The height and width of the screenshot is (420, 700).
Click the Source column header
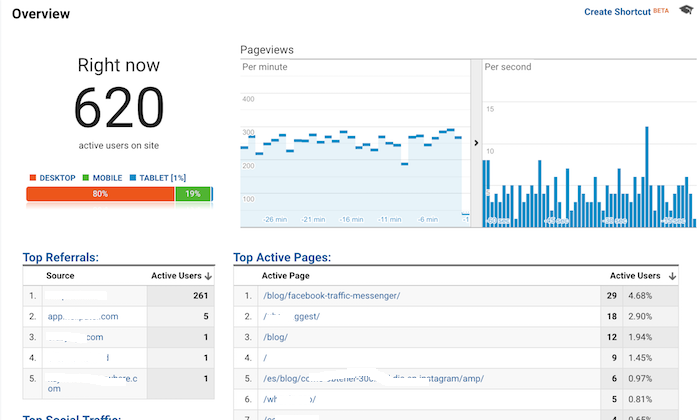[60, 275]
